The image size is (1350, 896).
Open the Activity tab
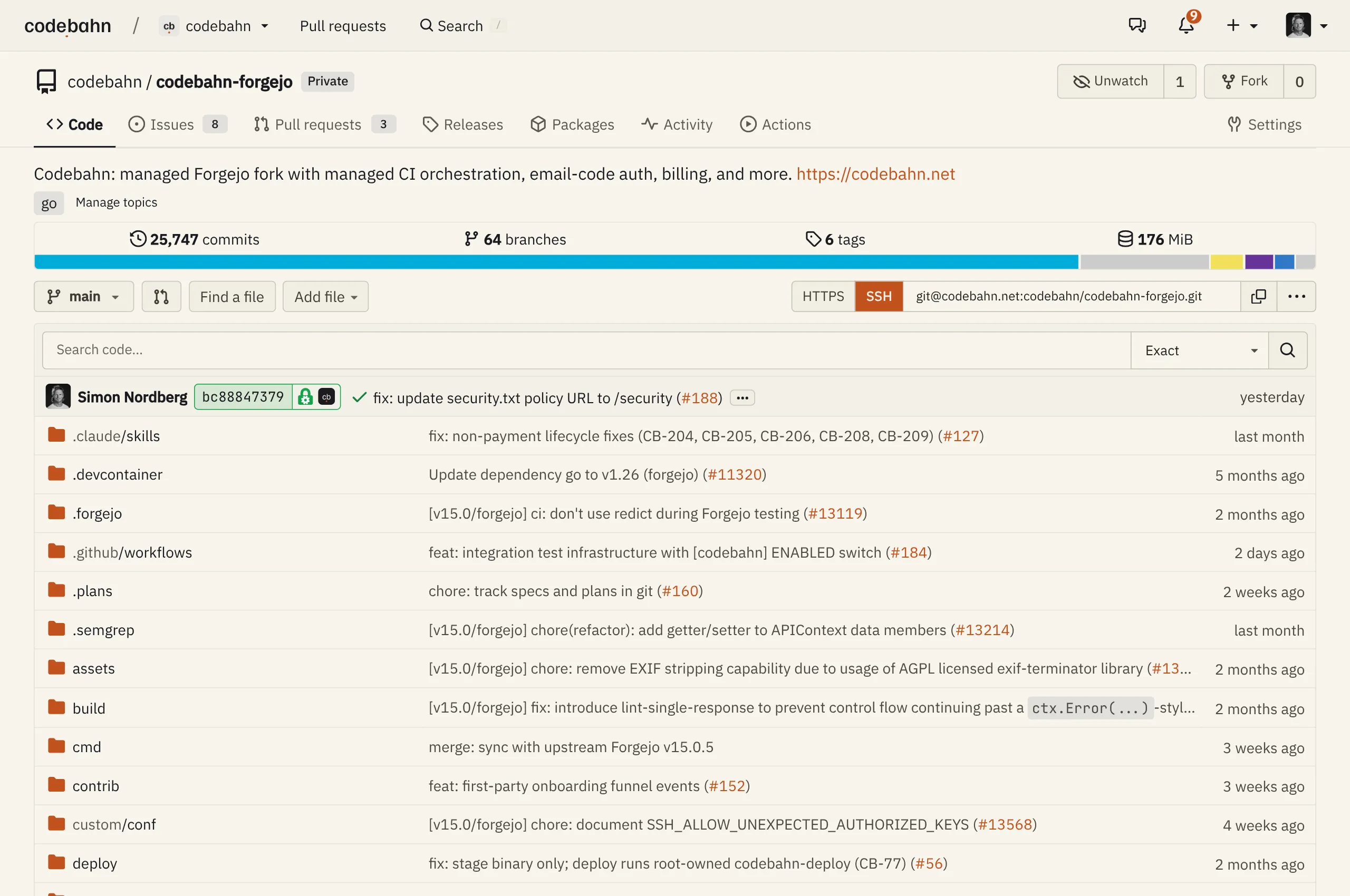point(677,124)
